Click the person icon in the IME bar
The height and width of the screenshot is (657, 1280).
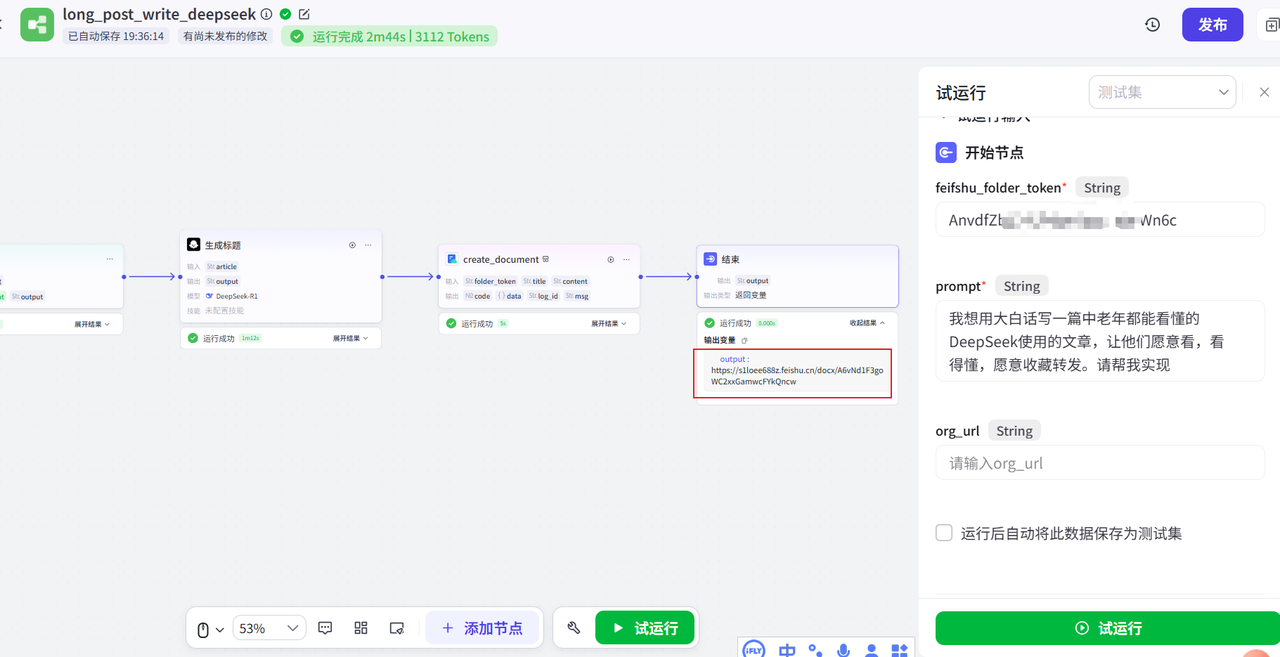click(872, 651)
